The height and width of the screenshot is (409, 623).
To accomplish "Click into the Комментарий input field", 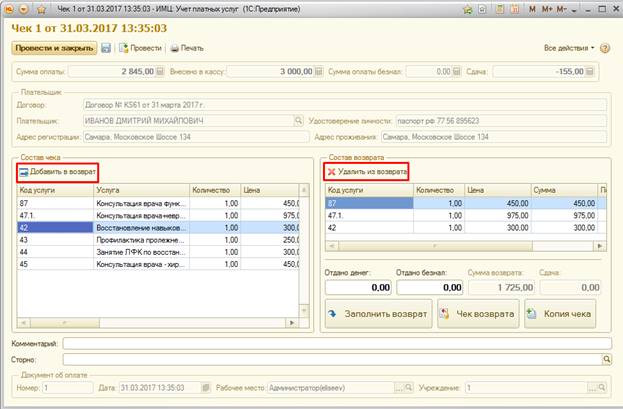I will pos(335,342).
